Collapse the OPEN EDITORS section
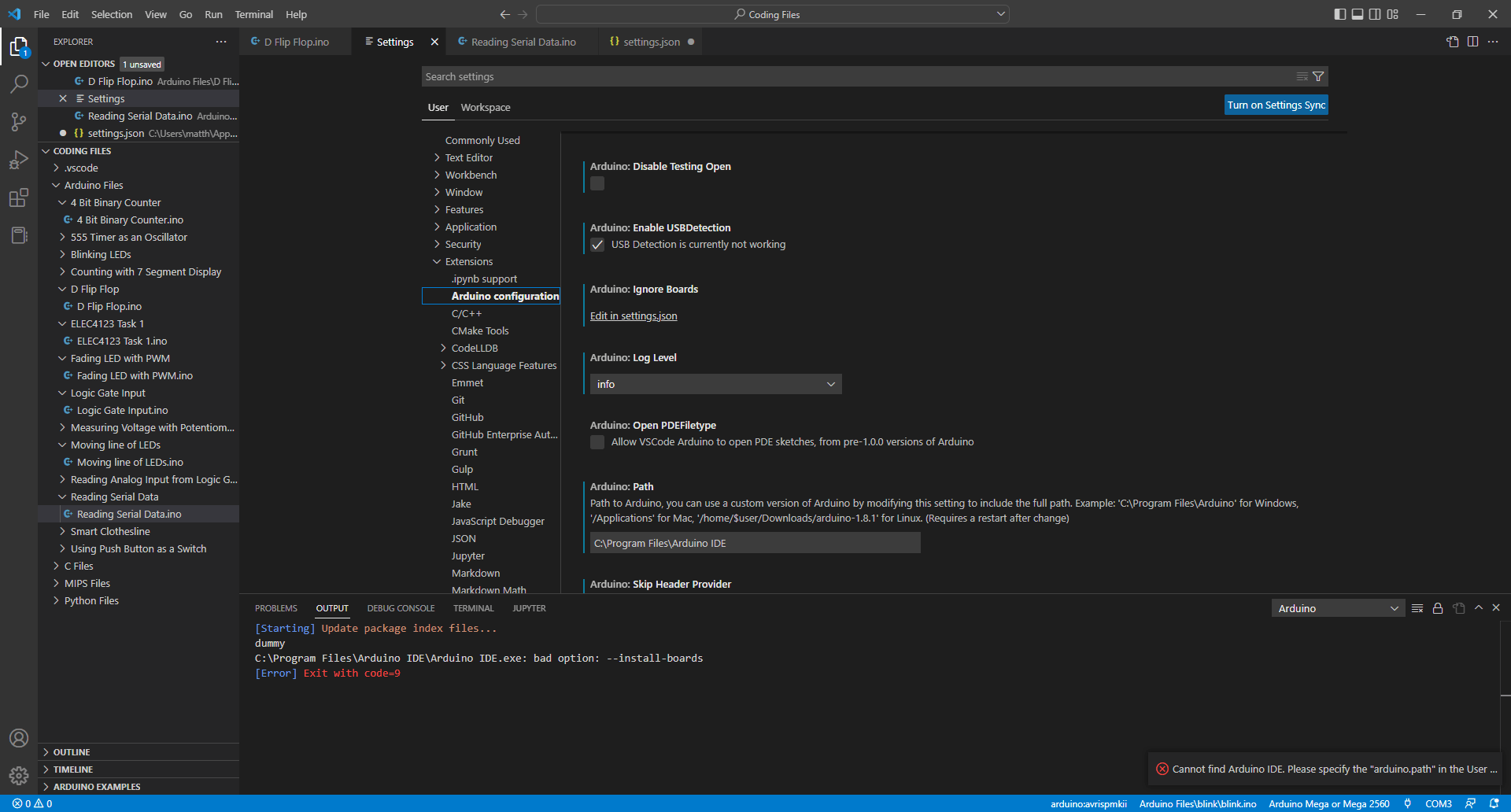The width and height of the screenshot is (1511, 812). click(x=83, y=64)
